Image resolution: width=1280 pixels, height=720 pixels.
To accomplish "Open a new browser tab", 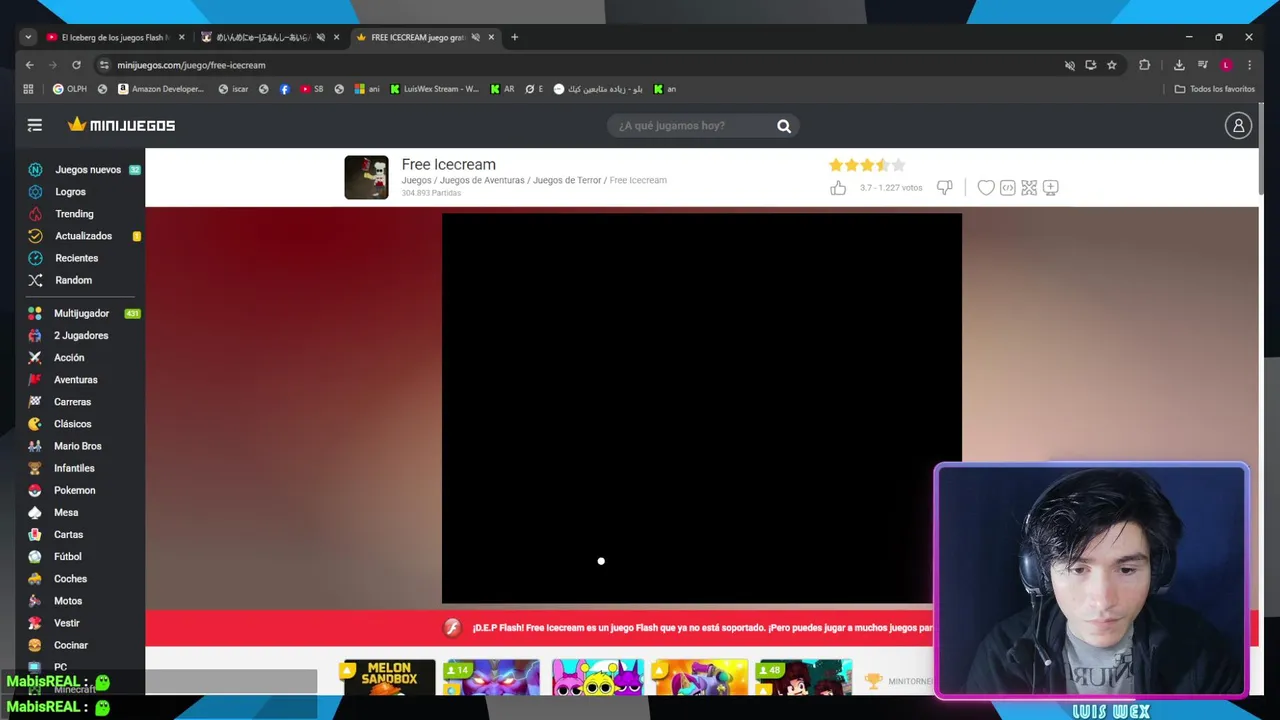I will [x=515, y=37].
